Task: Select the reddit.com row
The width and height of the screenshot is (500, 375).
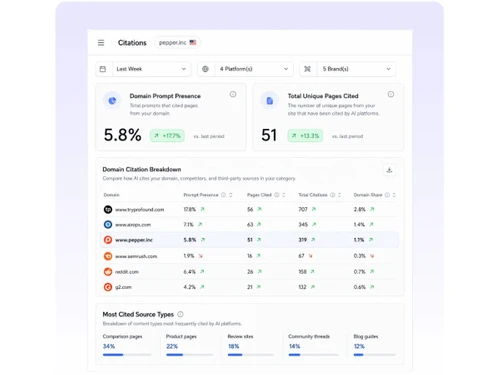Action: [250, 272]
